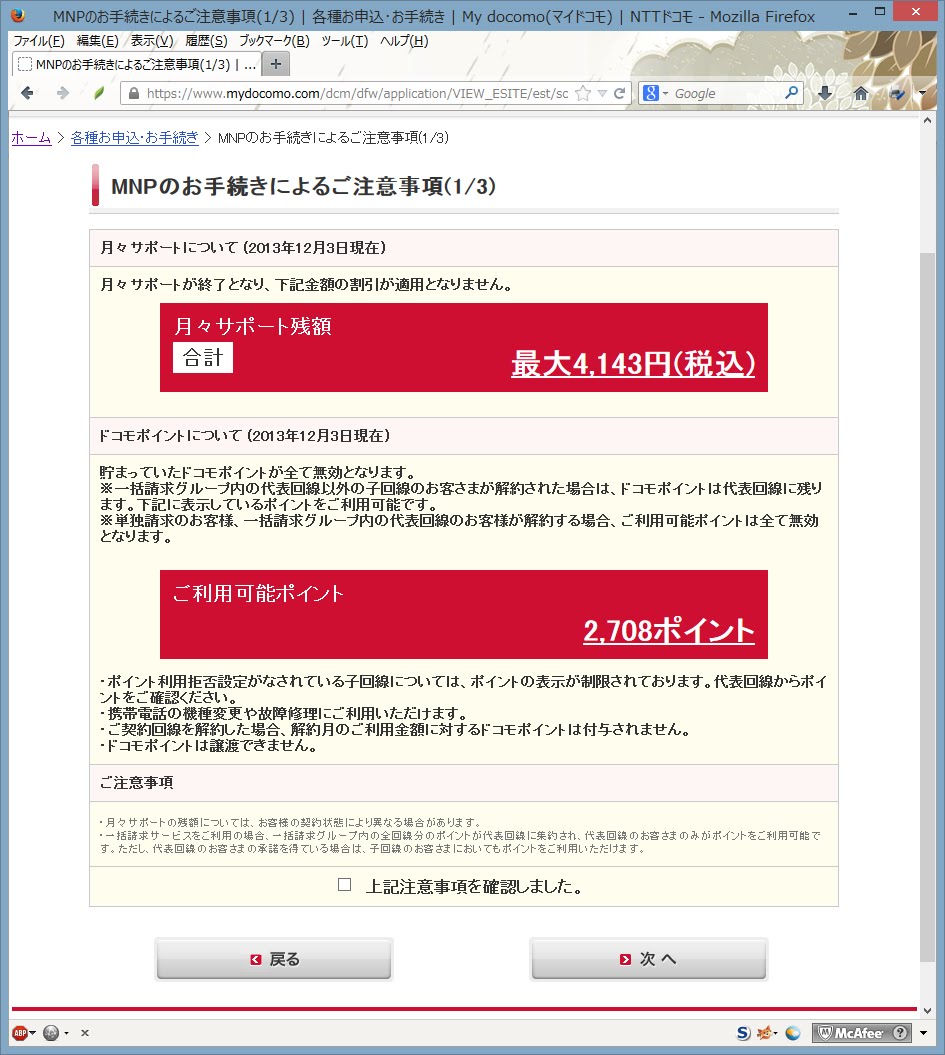The width and height of the screenshot is (945, 1055).
Task: Go back with the browser Back arrow
Action: point(27,93)
